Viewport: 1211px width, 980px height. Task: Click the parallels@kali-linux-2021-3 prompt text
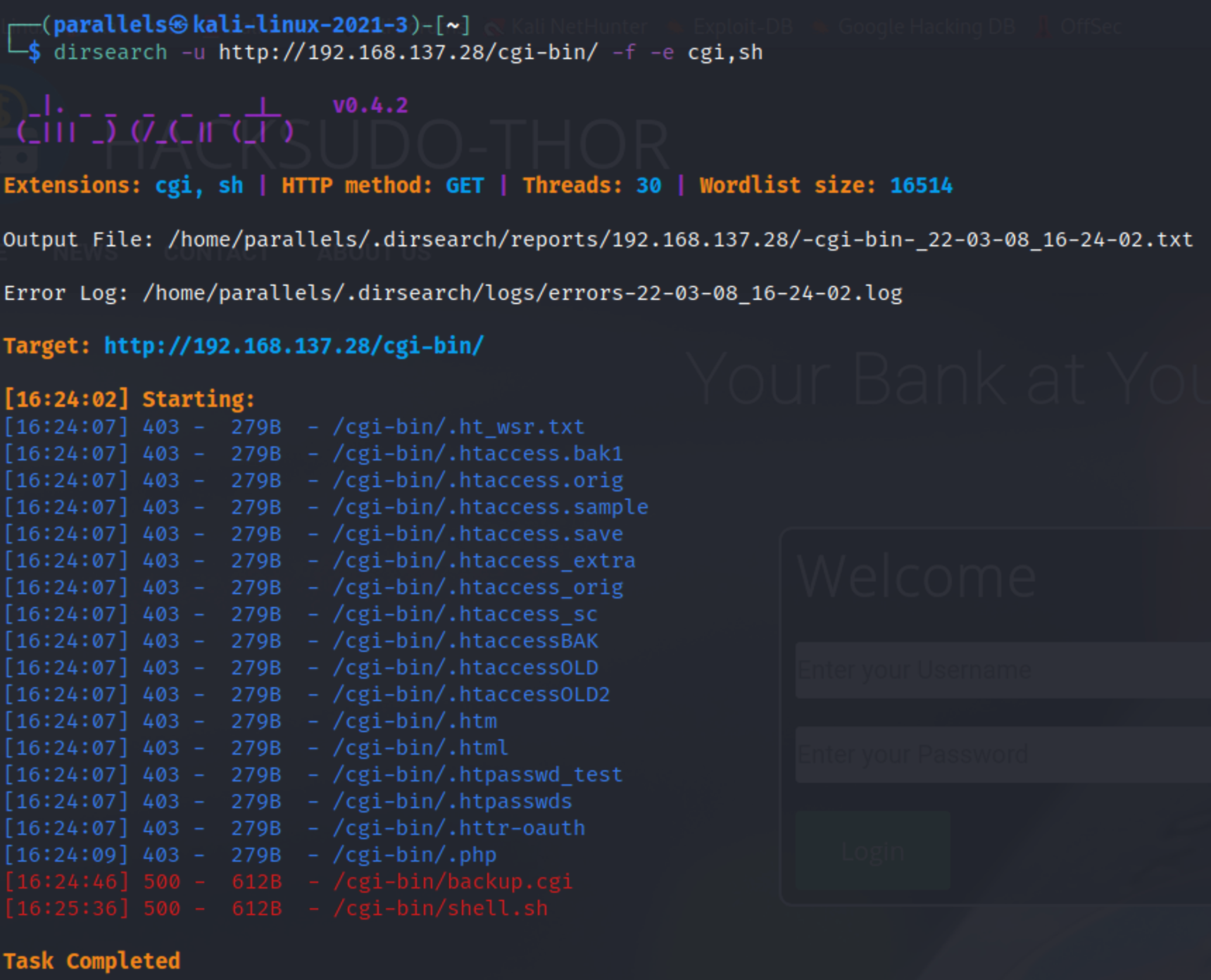pos(230,25)
